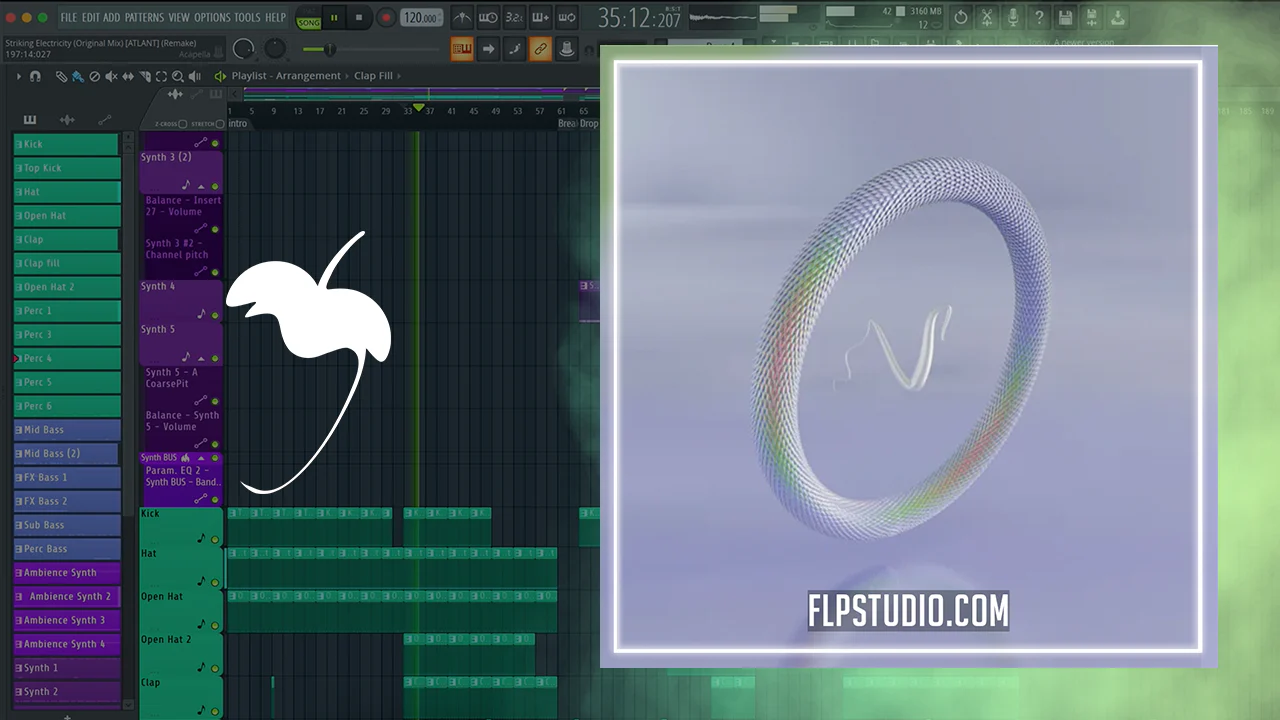The width and height of the screenshot is (1280, 720).
Task: Collapse the Synth BUS track group
Action: (200, 458)
